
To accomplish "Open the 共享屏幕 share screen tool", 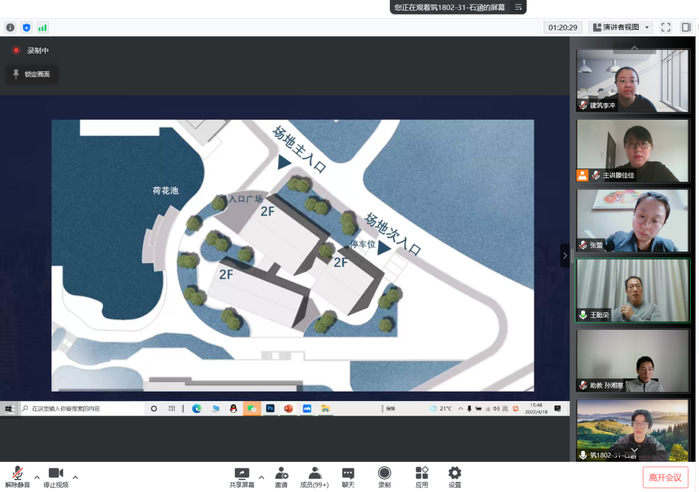I will pyautogui.click(x=241, y=472).
